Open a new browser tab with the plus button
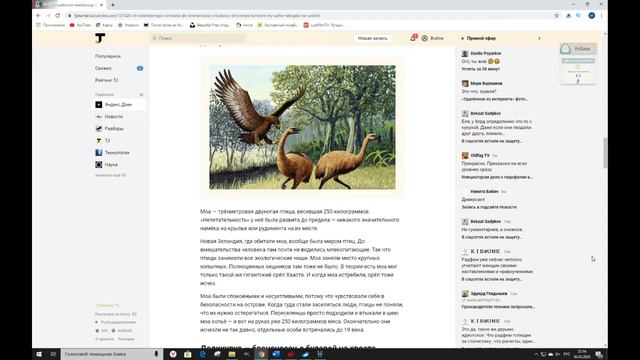 click(113, 4)
